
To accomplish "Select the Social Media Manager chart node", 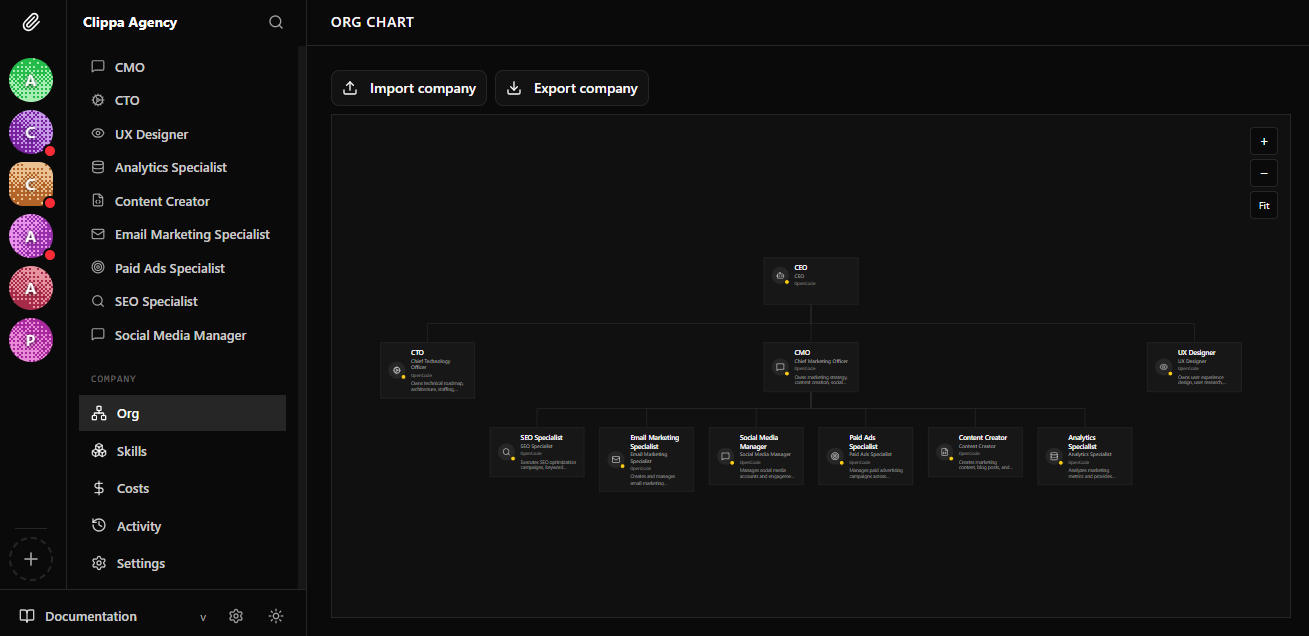I will [756, 456].
